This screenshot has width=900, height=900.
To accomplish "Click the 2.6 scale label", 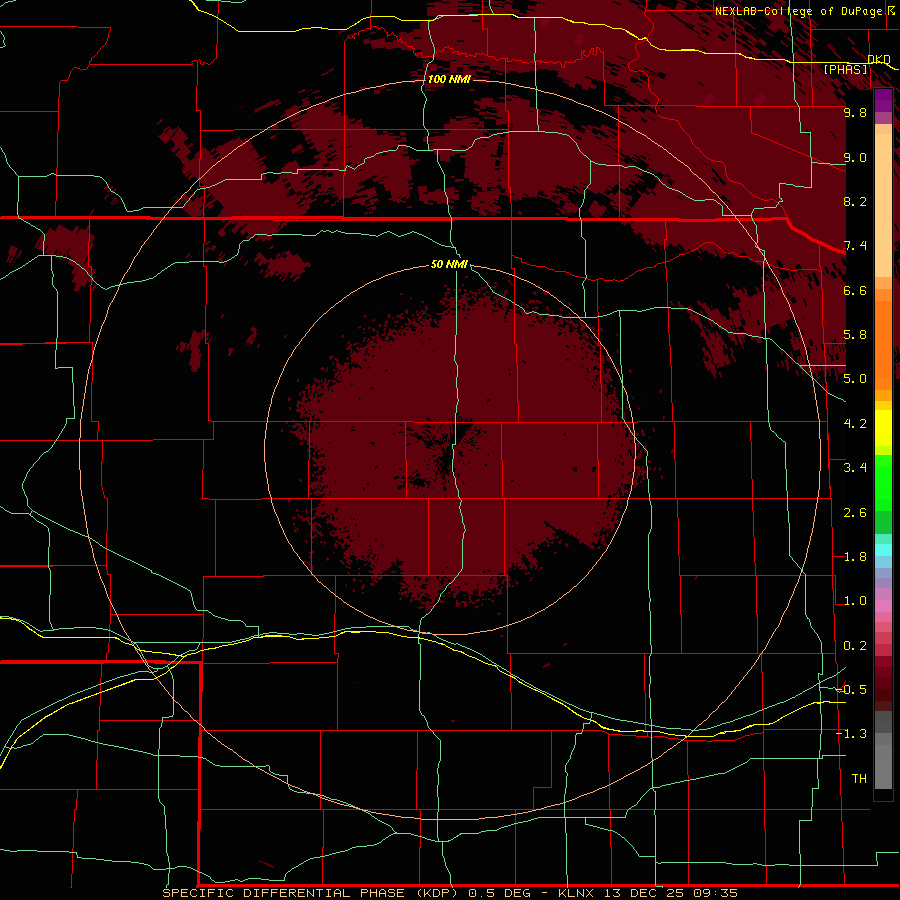I will pyautogui.click(x=855, y=513).
